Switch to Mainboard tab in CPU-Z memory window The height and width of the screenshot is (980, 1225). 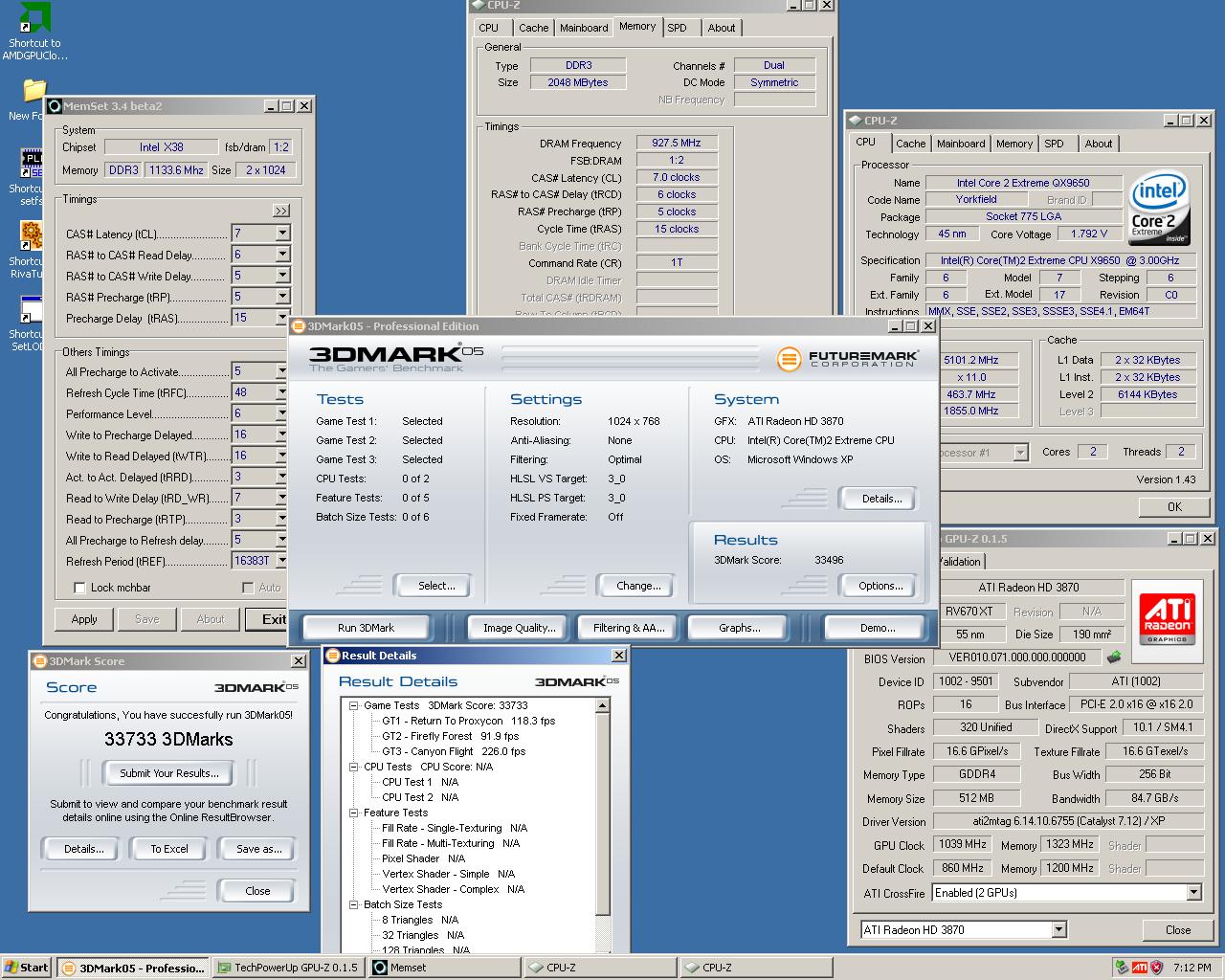point(584,28)
